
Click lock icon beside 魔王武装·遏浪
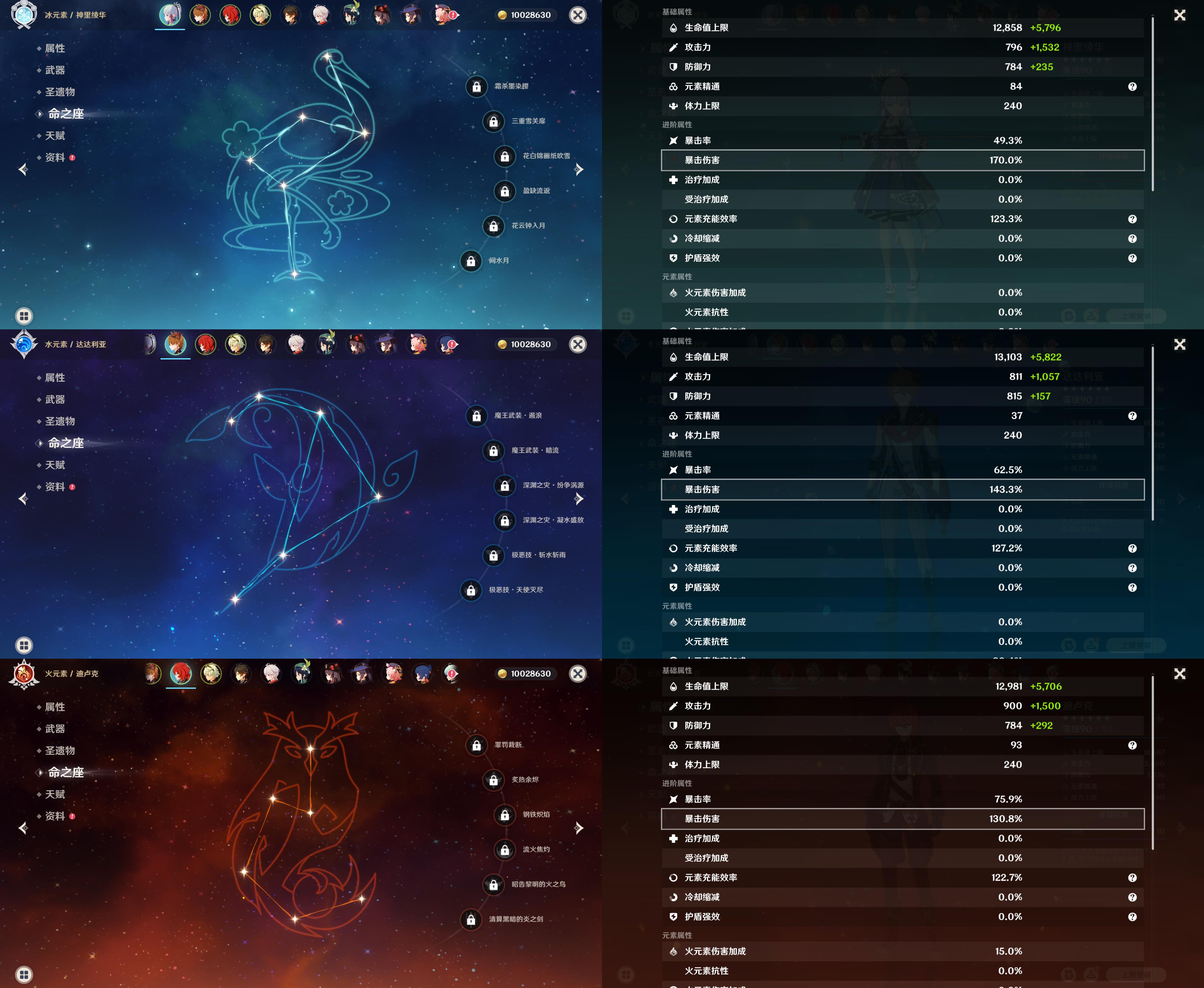477,416
